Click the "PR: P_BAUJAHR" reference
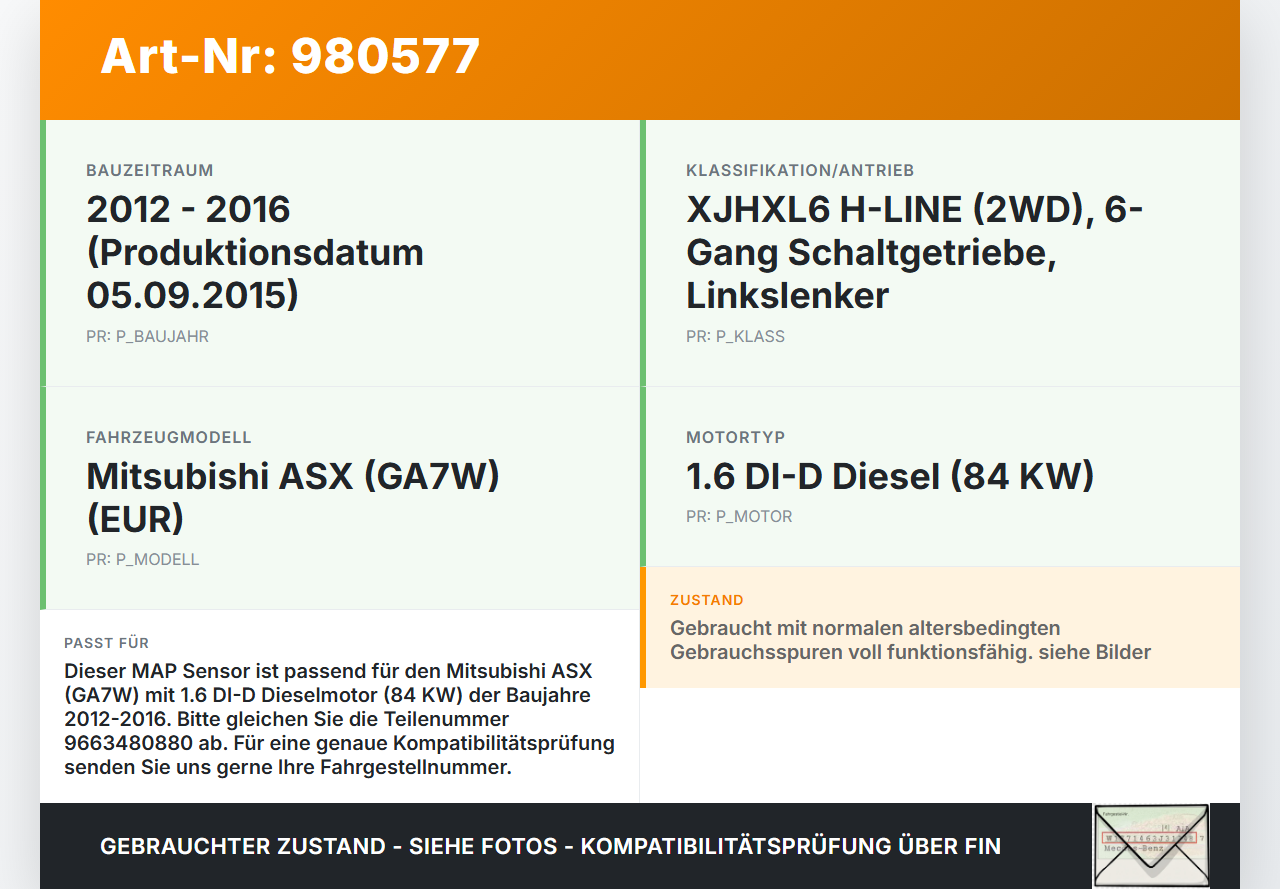 [x=147, y=337]
